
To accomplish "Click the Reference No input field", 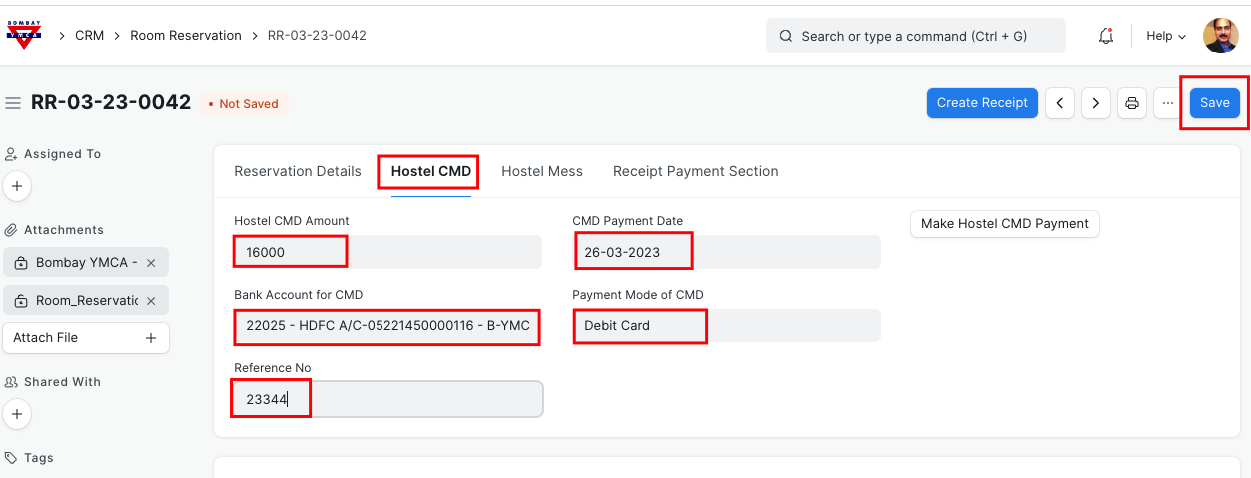I will [388, 399].
